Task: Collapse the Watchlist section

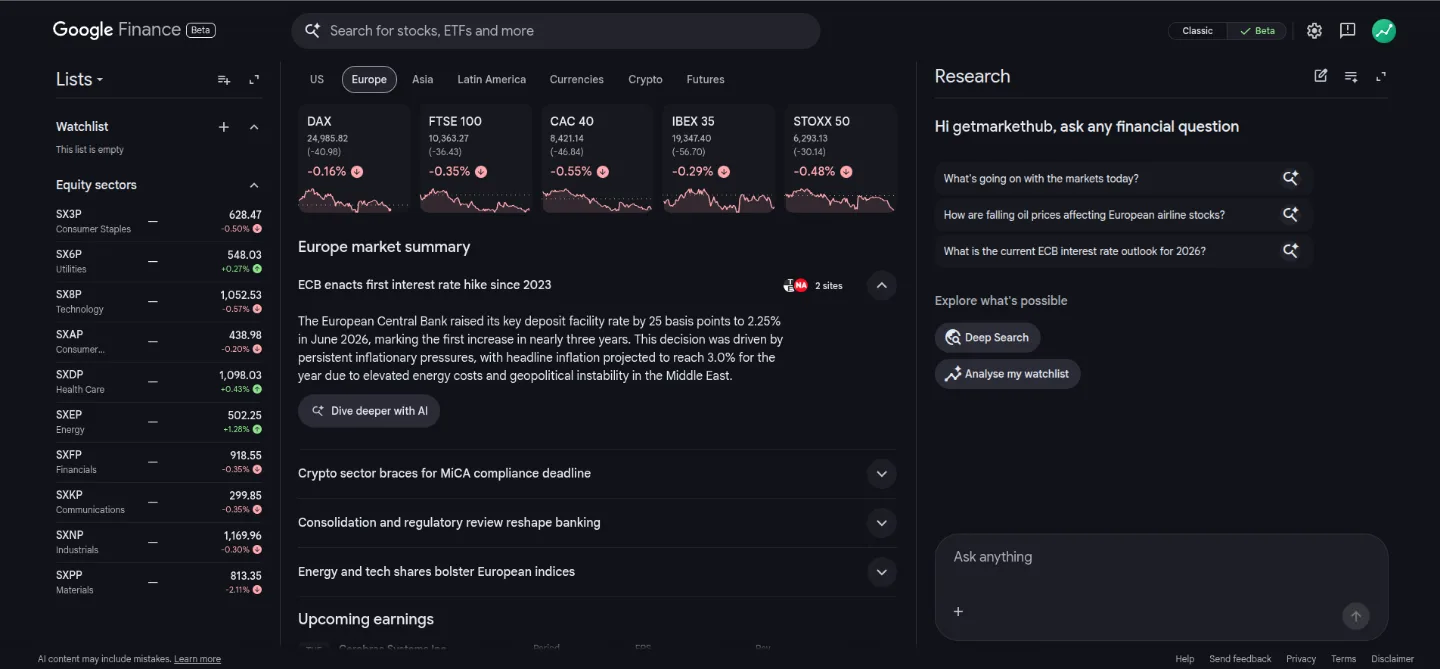Action: click(x=254, y=127)
